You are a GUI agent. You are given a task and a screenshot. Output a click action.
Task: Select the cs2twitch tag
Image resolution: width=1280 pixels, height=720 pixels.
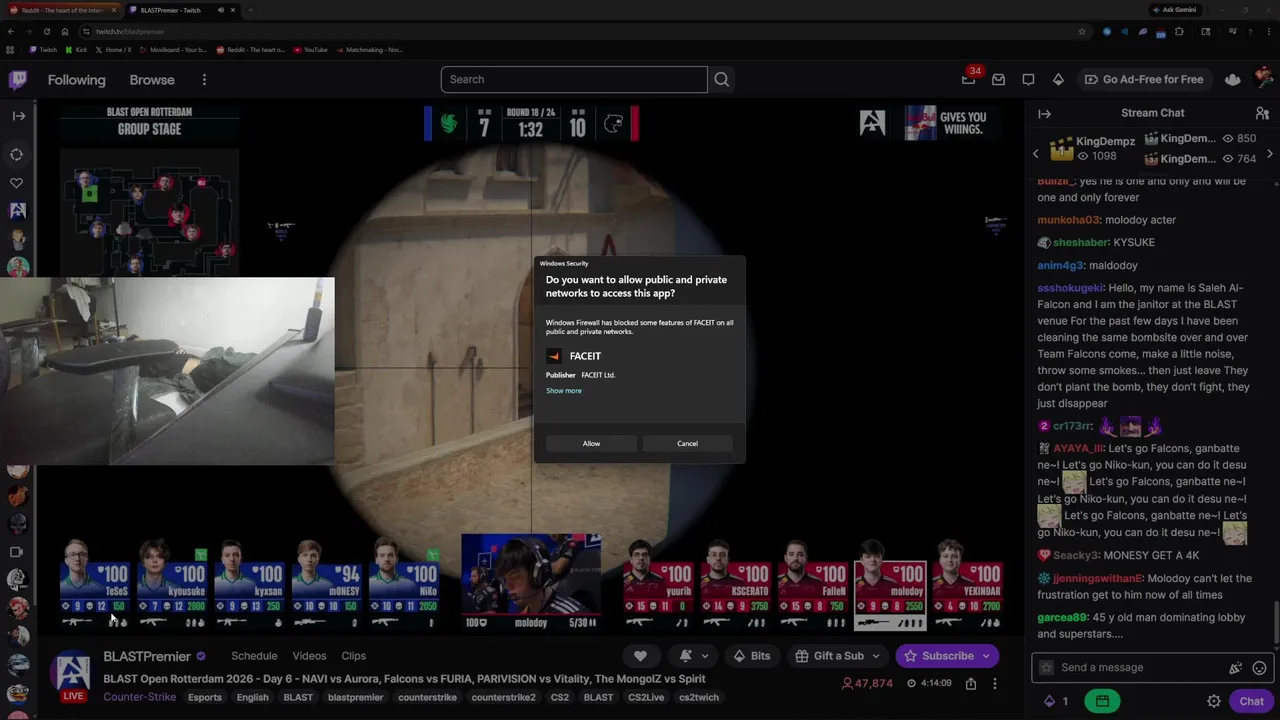pyautogui.click(x=699, y=697)
